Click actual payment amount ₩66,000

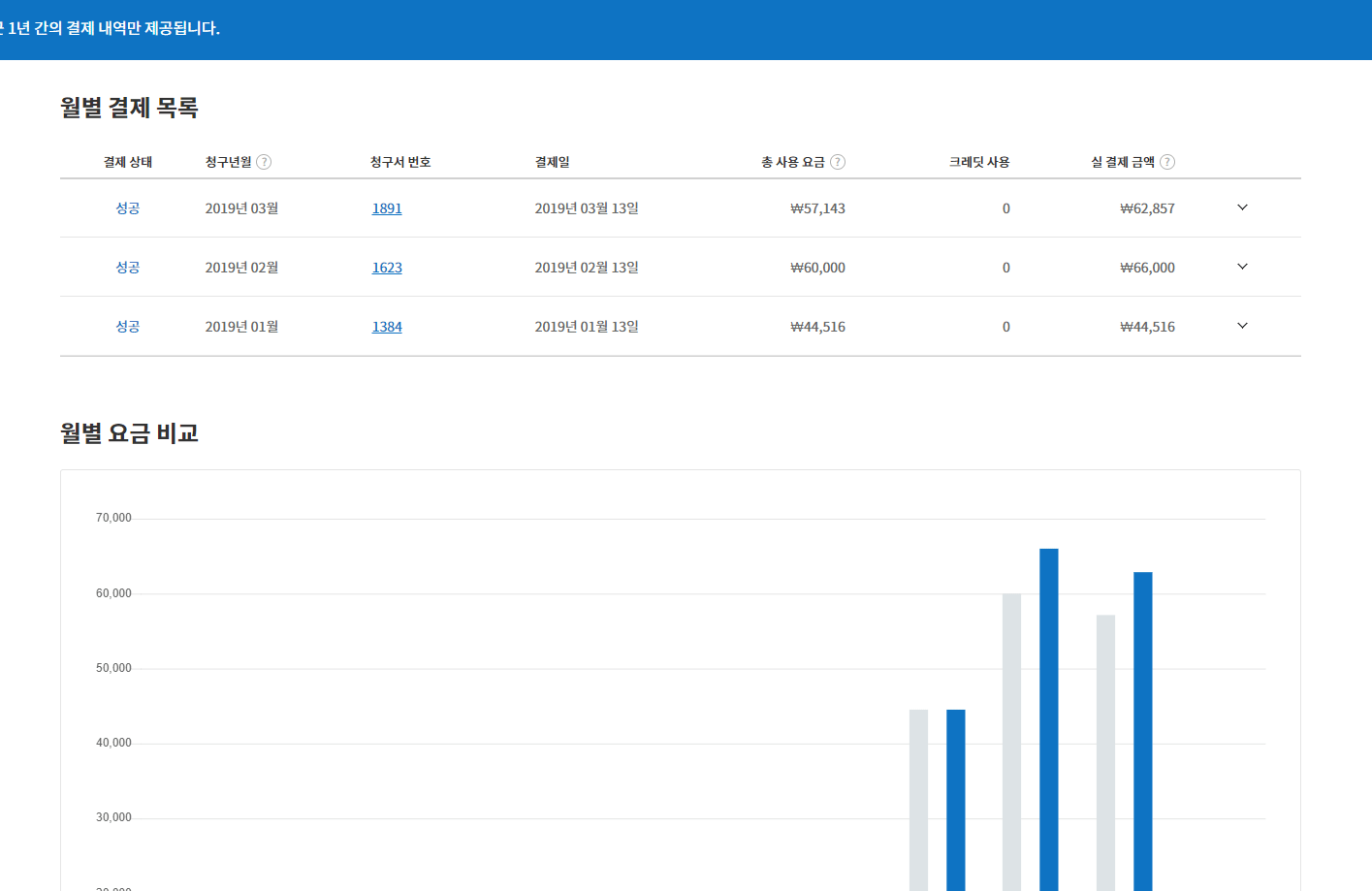tap(1147, 268)
